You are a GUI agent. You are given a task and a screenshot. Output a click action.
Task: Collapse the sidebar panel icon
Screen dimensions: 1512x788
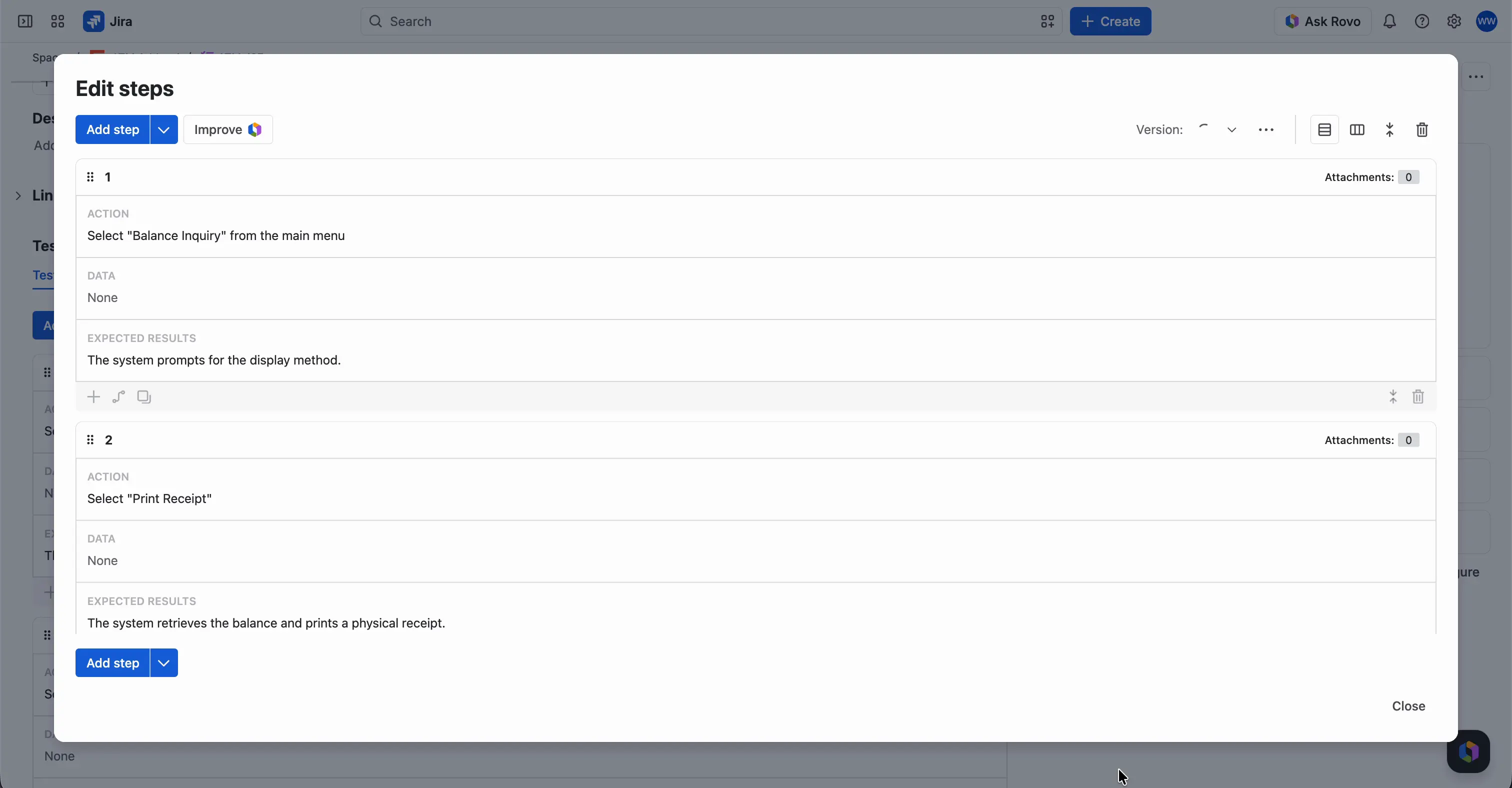click(25, 21)
